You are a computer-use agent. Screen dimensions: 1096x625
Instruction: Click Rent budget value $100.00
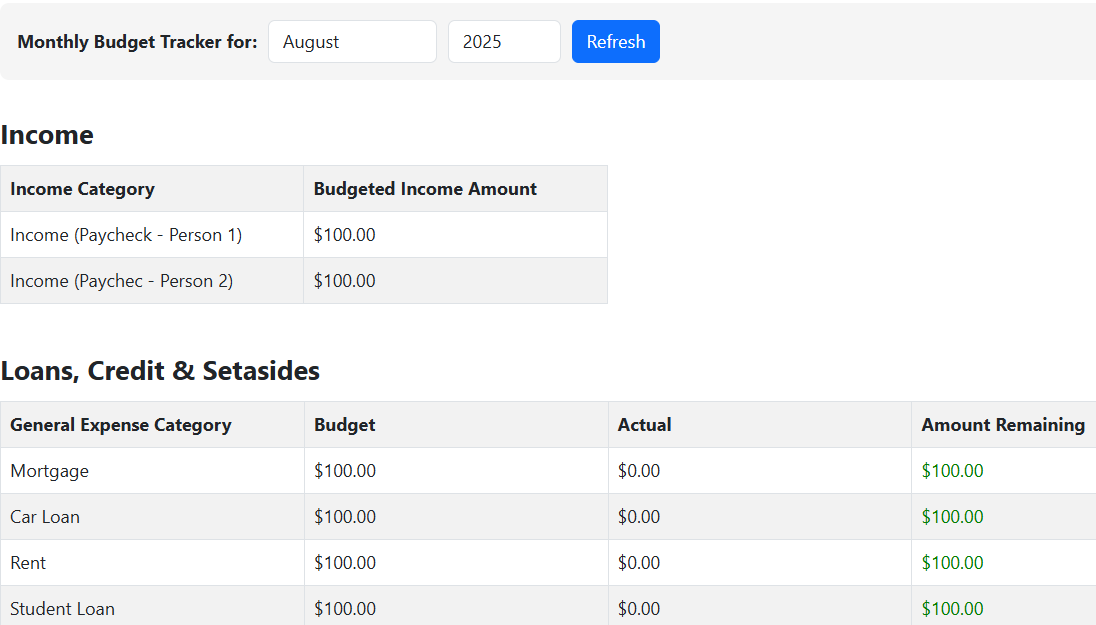tap(345, 563)
